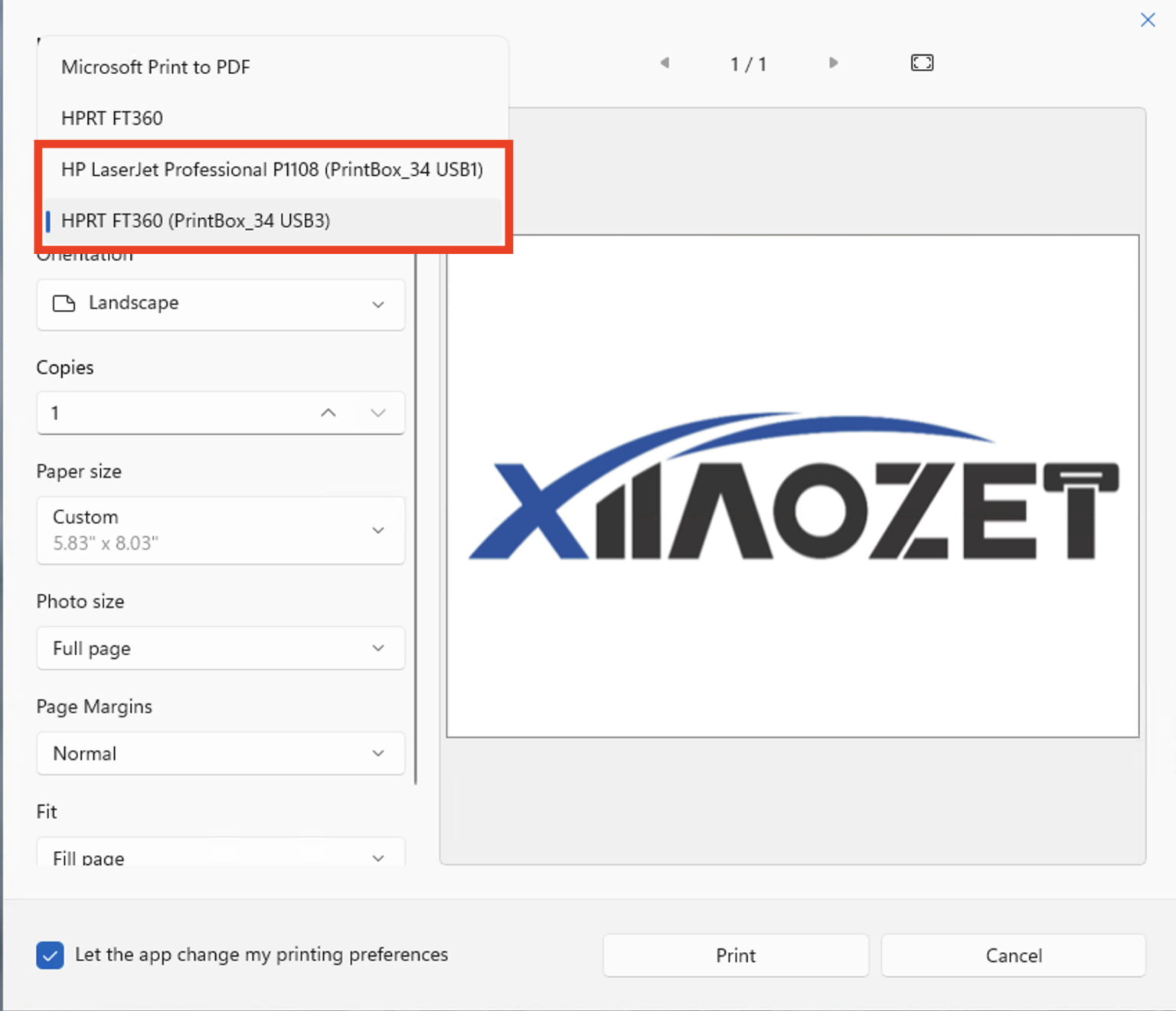The height and width of the screenshot is (1011, 1176).
Task: Open the Photo size Full page dropdown
Action: click(x=220, y=648)
